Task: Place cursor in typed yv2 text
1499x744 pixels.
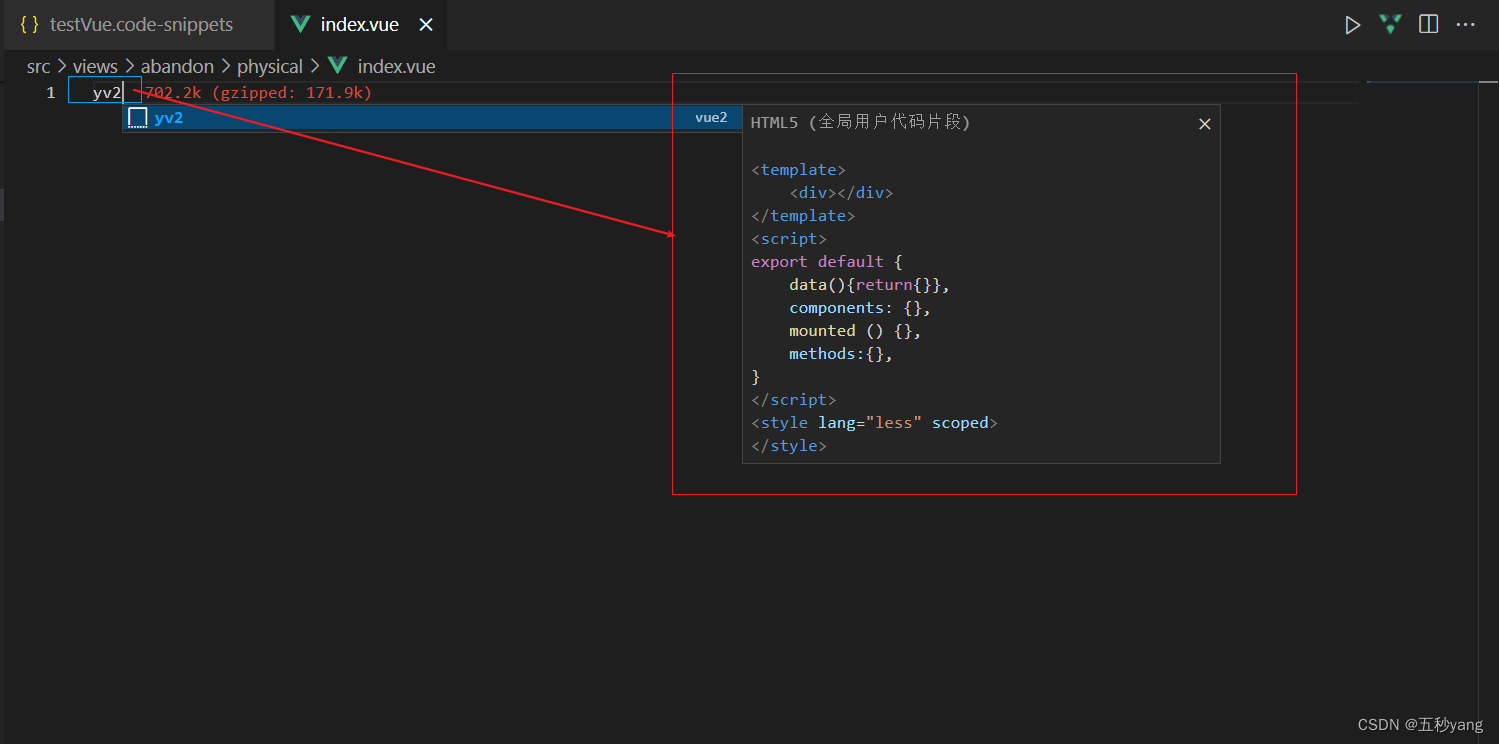Action: click(107, 93)
